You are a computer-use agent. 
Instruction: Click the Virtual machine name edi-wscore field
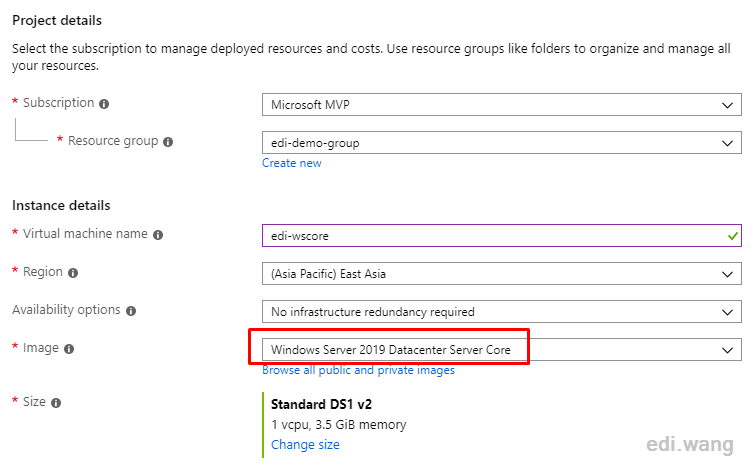[x=502, y=236]
